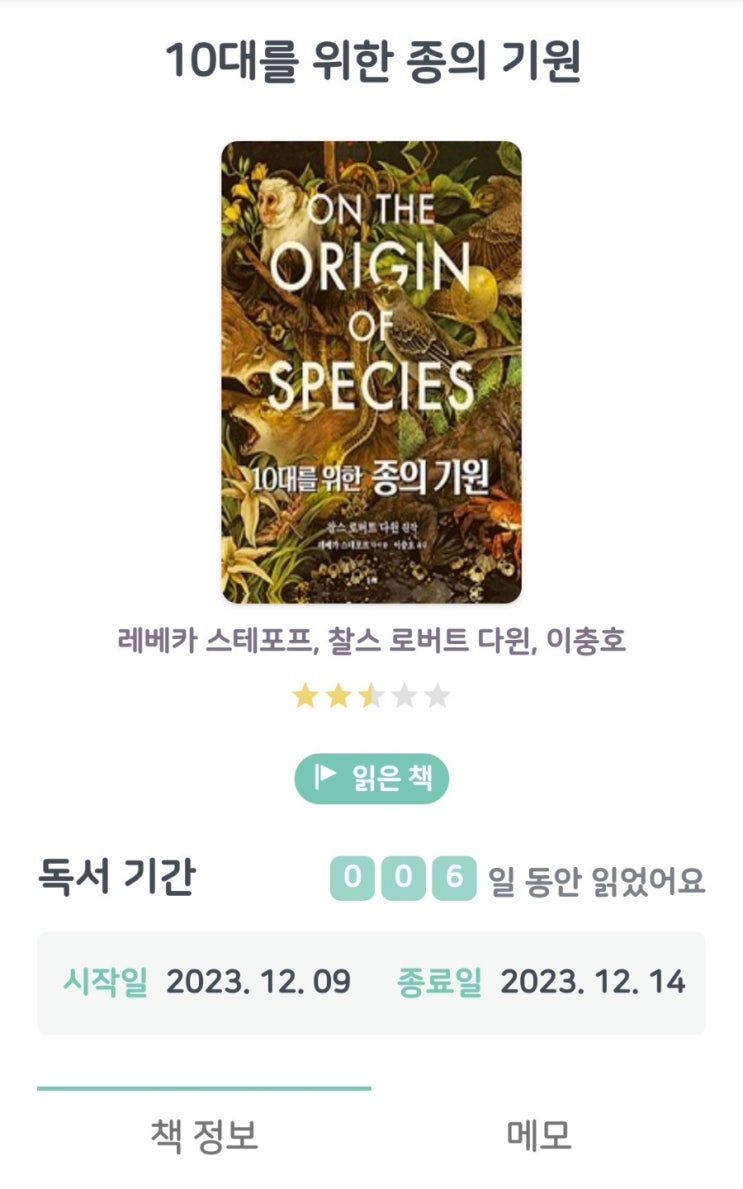This screenshot has height=1189, width=743.
Task: Click the first 0 digit box
Action: 352,879
